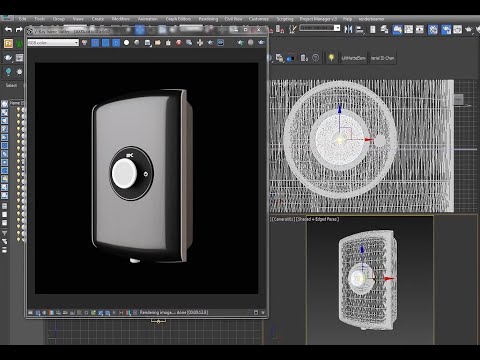Click the Camera viewport label

pos(283,219)
